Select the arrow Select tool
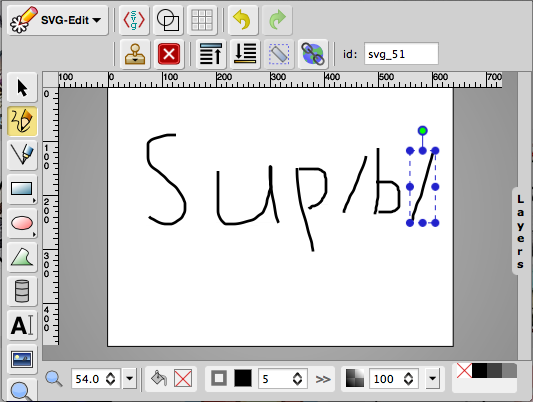 [x=22, y=88]
